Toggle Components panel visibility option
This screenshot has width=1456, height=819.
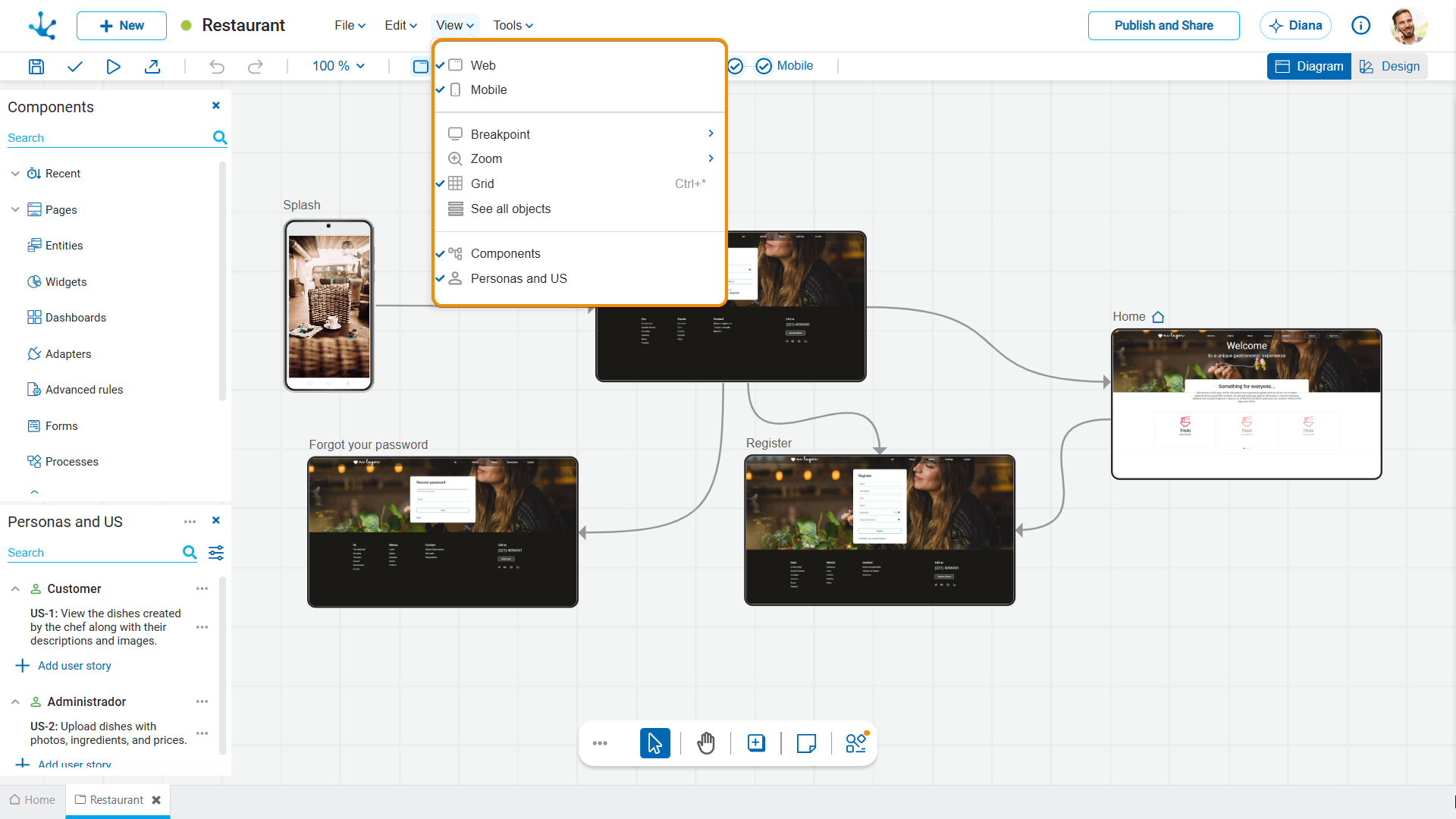click(x=580, y=253)
